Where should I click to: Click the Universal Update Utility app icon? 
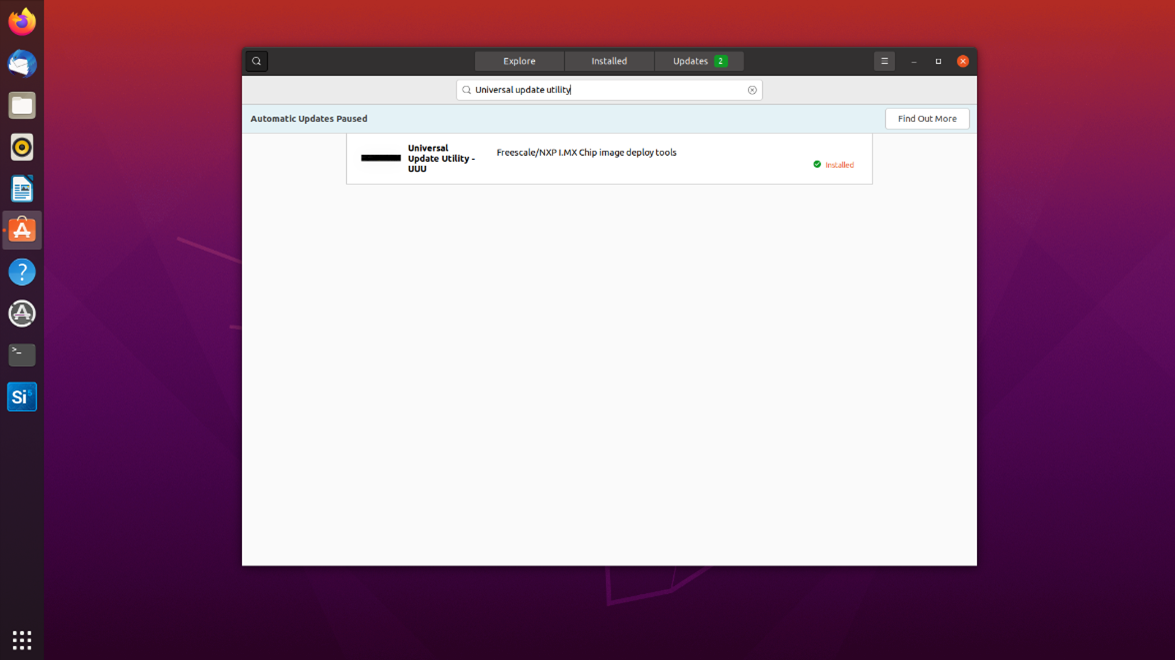coord(380,158)
